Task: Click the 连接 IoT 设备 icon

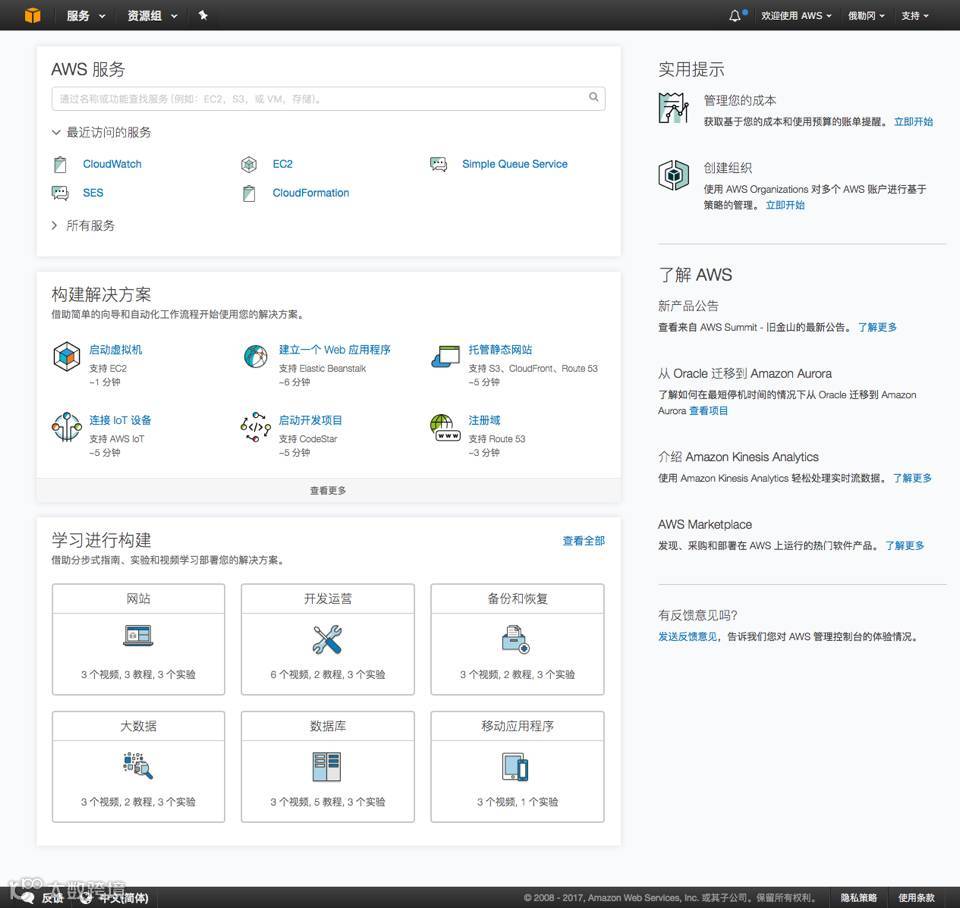Action: pos(66,427)
